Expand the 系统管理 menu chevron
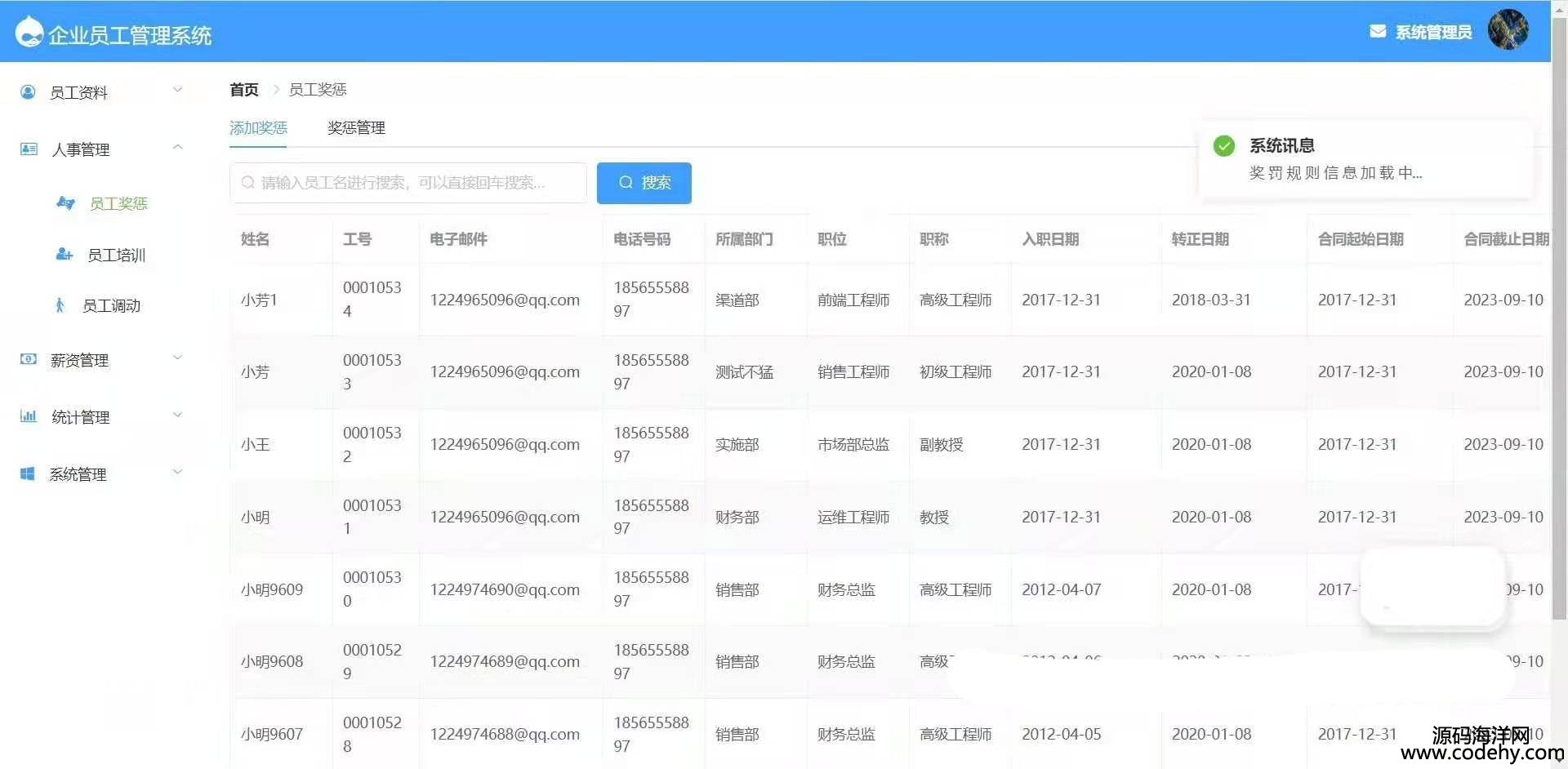Screen dimensions: 1568x769 (177, 472)
